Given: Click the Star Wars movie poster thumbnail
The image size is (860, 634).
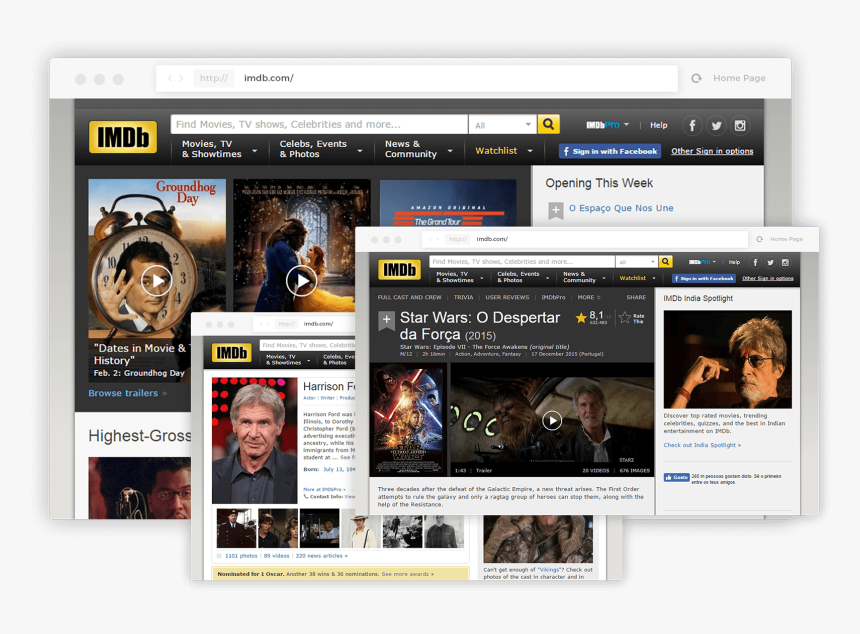Looking at the screenshot, I should (x=408, y=419).
